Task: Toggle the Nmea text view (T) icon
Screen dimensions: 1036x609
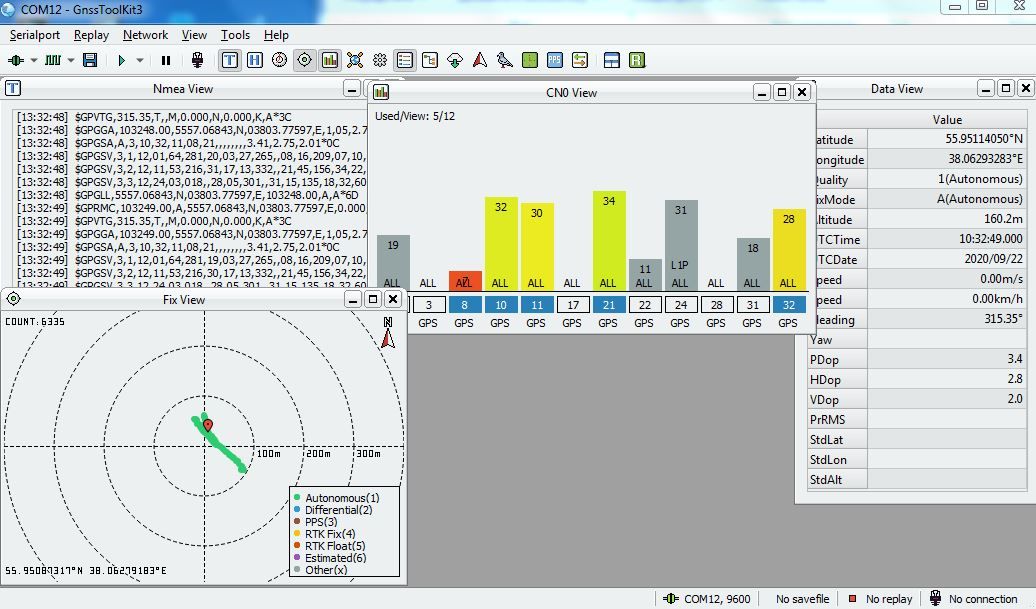Action: [x=230, y=60]
